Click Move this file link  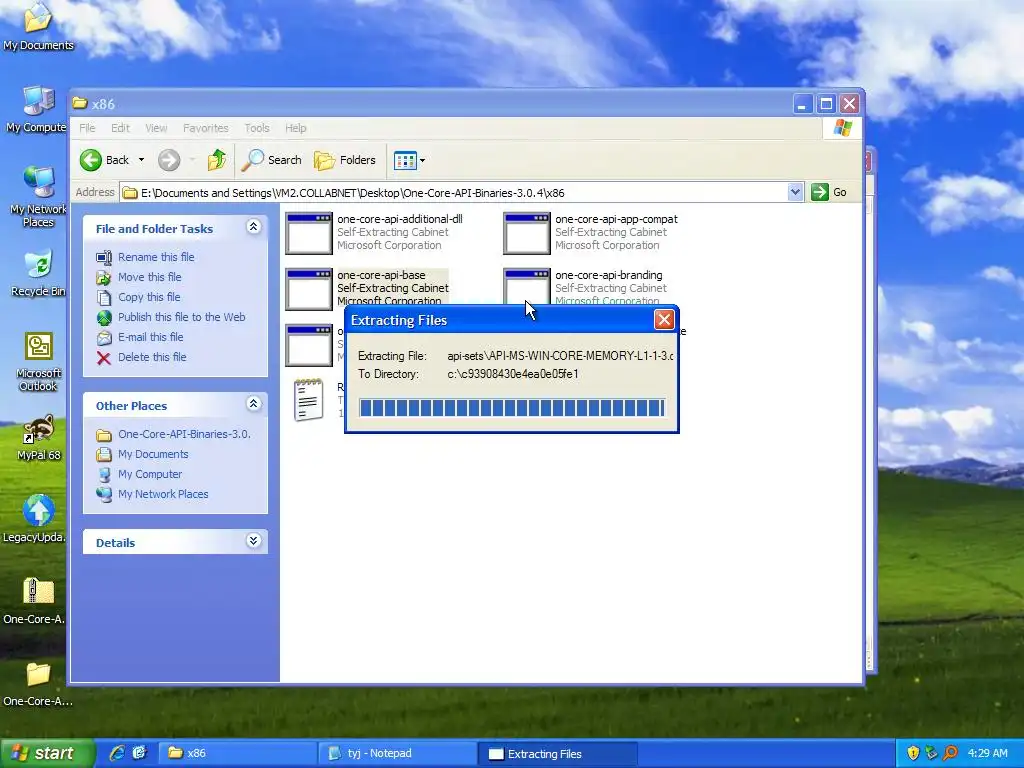[x=150, y=277]
